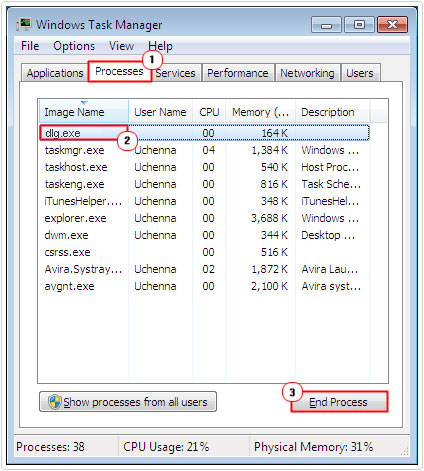Click the Task Manager title bar icon

[24, 25]
